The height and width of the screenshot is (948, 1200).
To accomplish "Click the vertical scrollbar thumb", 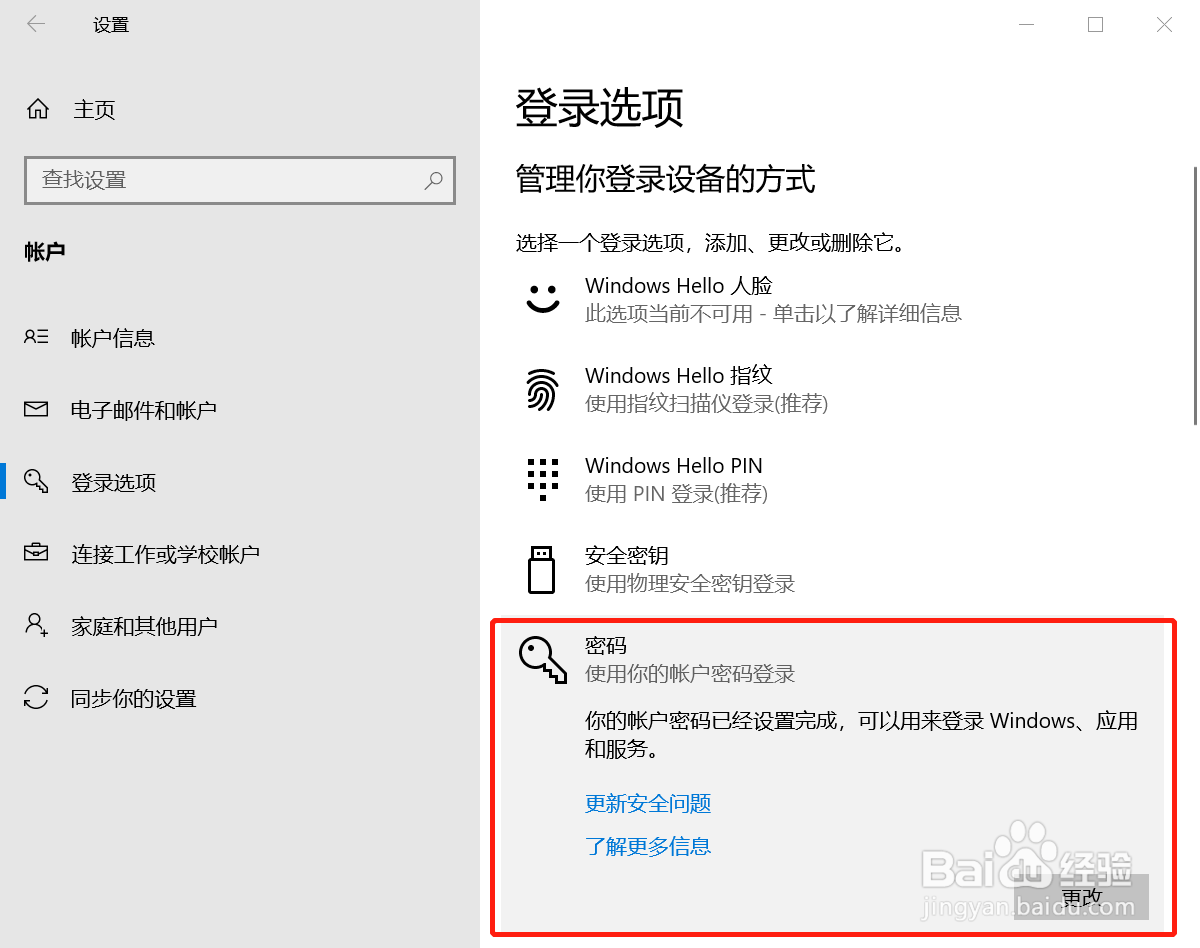I will (x=1194, y=296).
